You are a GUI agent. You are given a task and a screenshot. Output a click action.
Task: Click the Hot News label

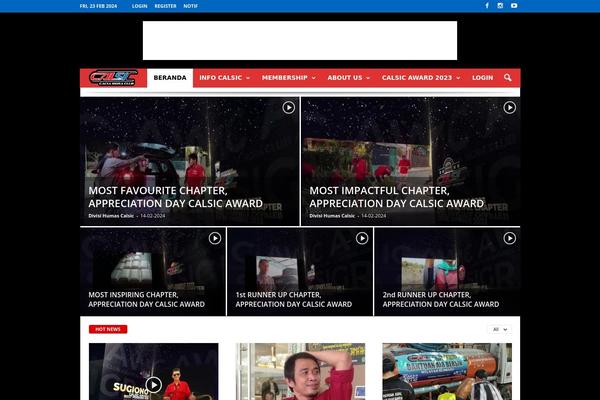click(x=108, y=329)
